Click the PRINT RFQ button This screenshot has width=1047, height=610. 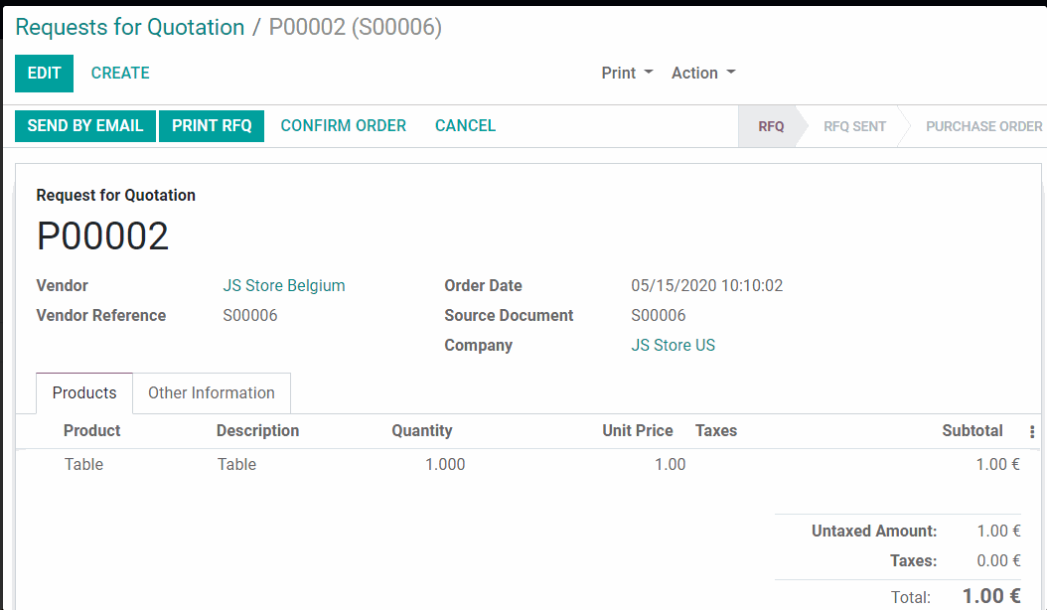pos(211,126)
